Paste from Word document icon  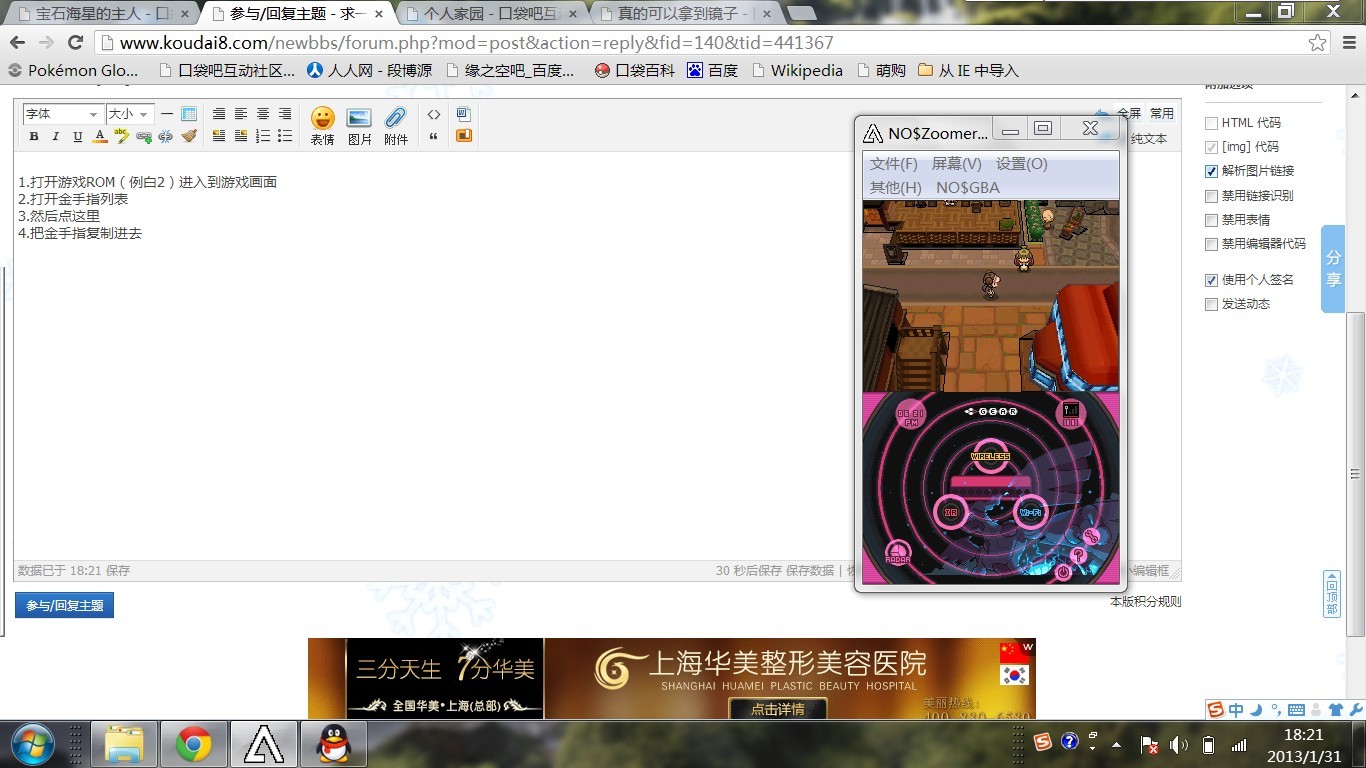click(464, 114)
